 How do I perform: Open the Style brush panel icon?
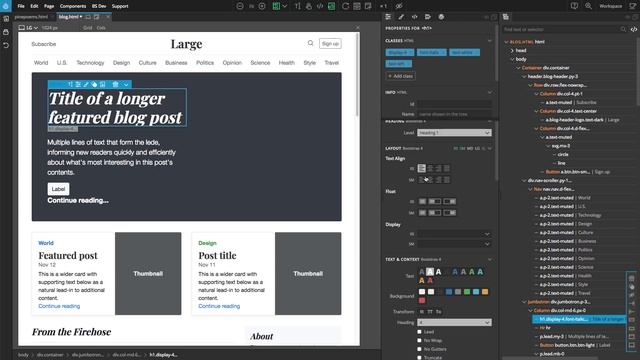tap(401, 17)
